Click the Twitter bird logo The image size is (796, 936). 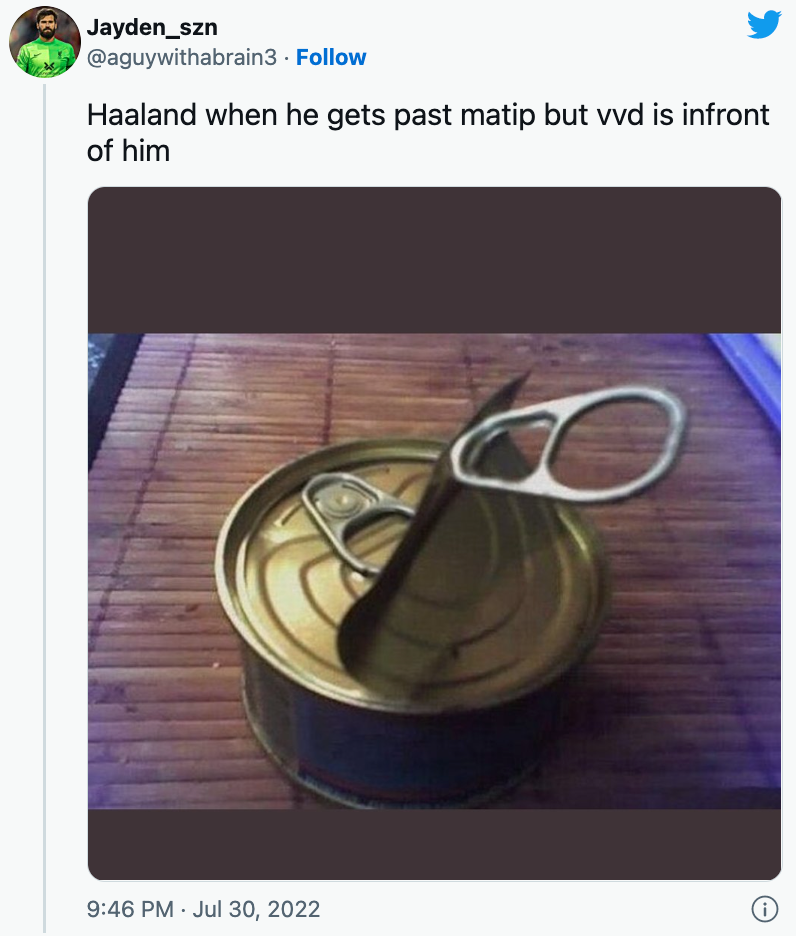pos(764,24)
